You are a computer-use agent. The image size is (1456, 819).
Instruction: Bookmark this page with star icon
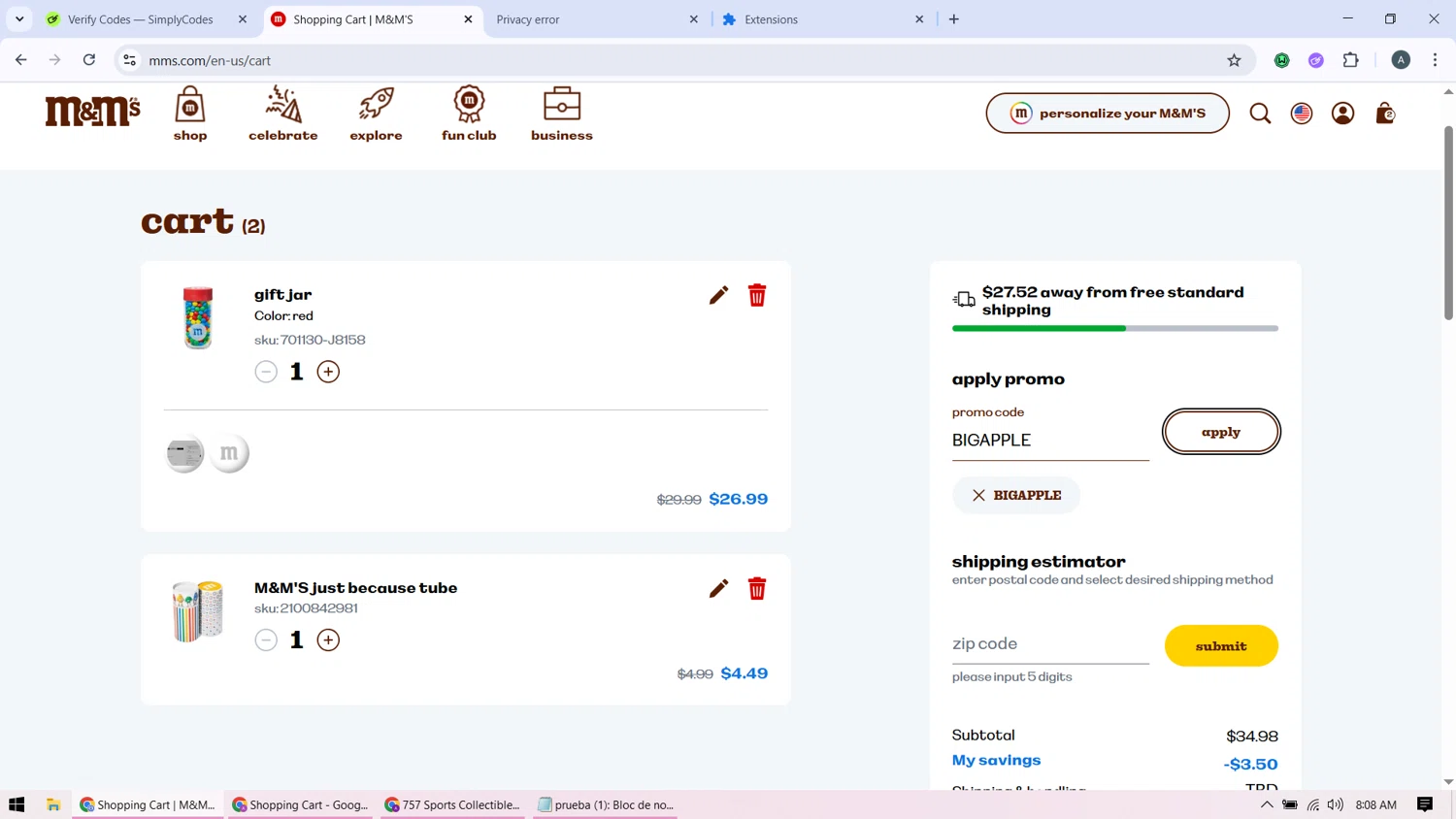tap(1234, 60)
